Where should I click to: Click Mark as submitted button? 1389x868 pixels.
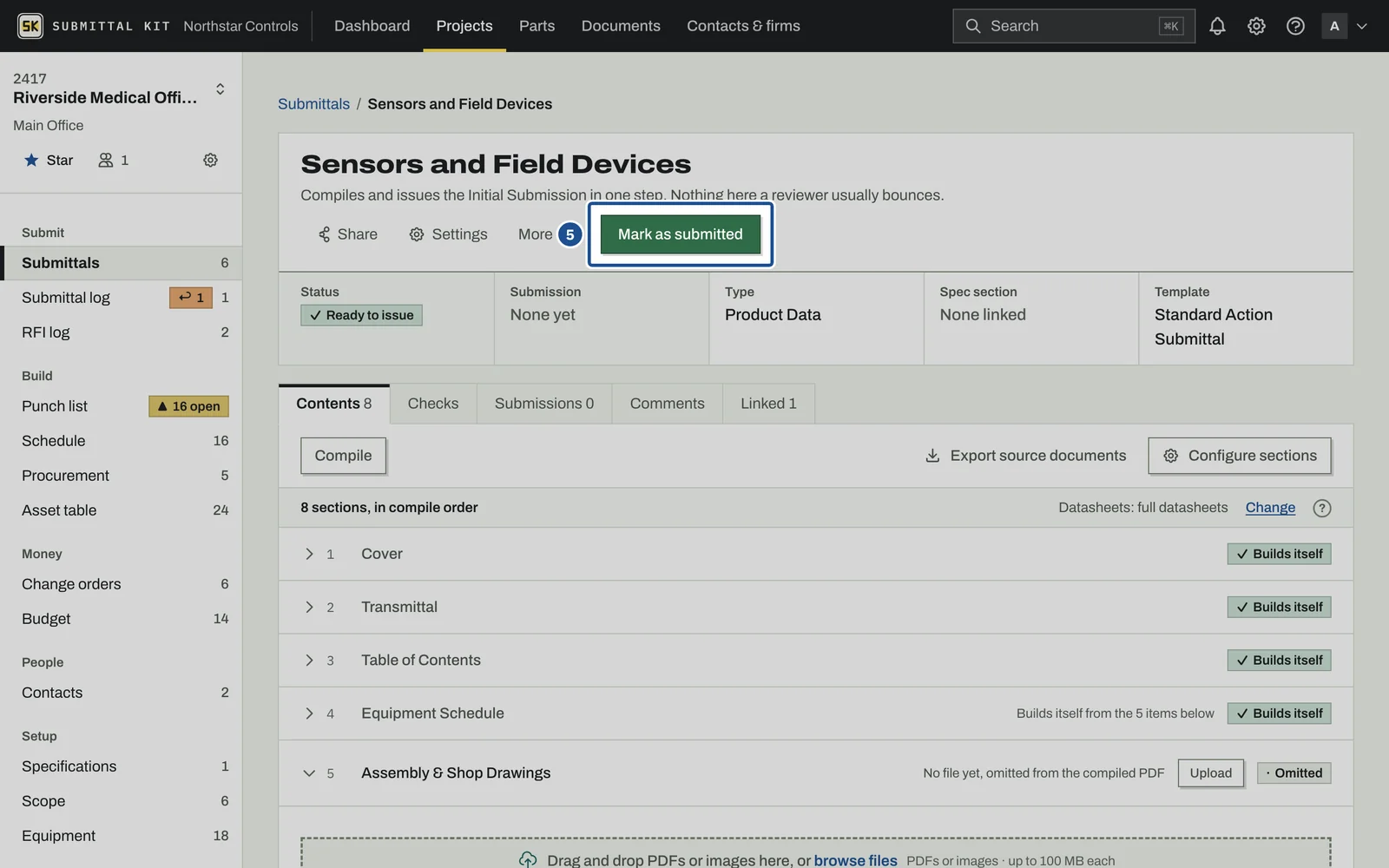pos(681,234)
